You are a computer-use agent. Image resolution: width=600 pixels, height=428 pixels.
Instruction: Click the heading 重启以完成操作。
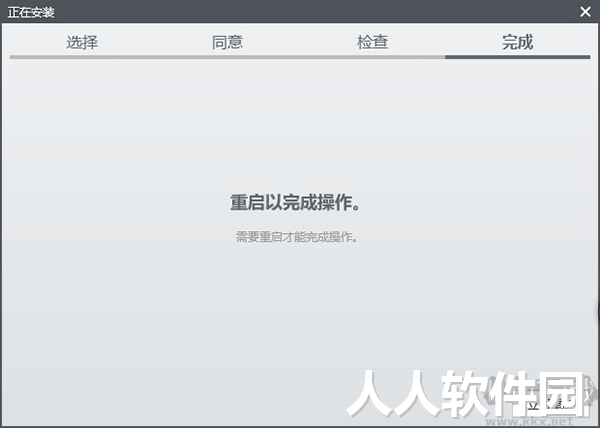pos(295,202)
